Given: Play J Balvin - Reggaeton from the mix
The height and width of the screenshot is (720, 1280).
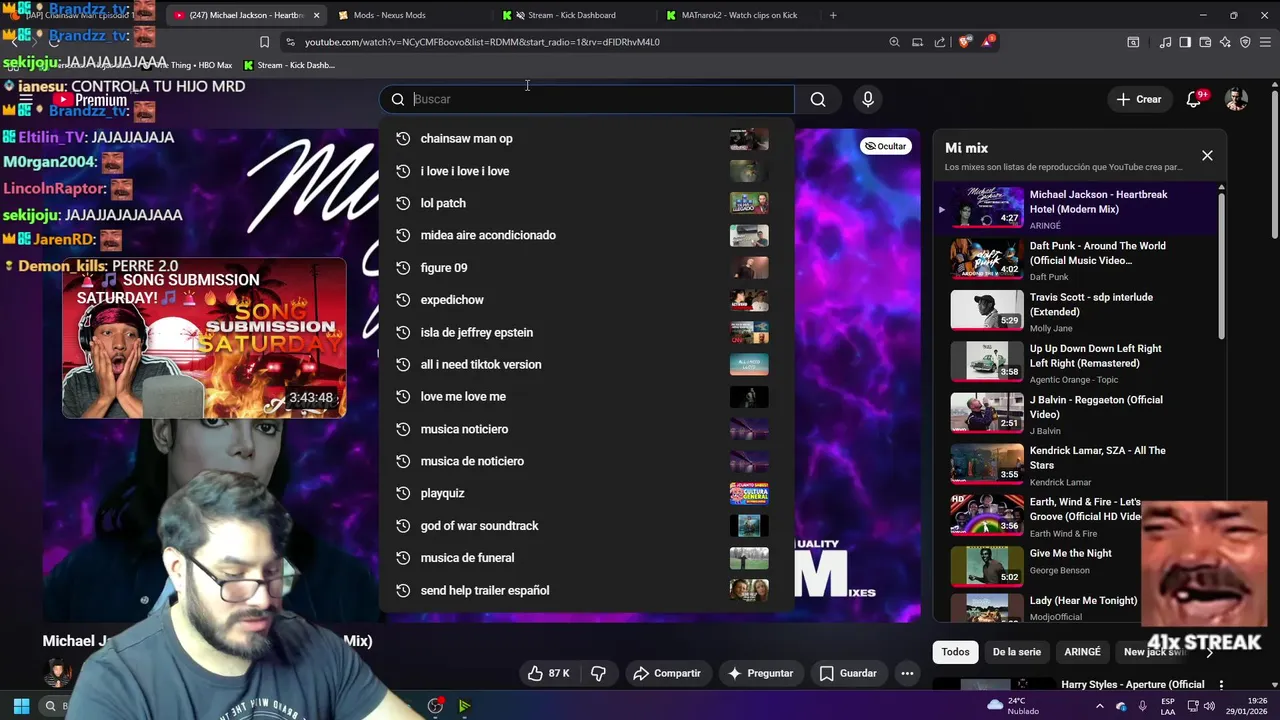Looking at the screenshot, I should click(x=1075, y=413).
